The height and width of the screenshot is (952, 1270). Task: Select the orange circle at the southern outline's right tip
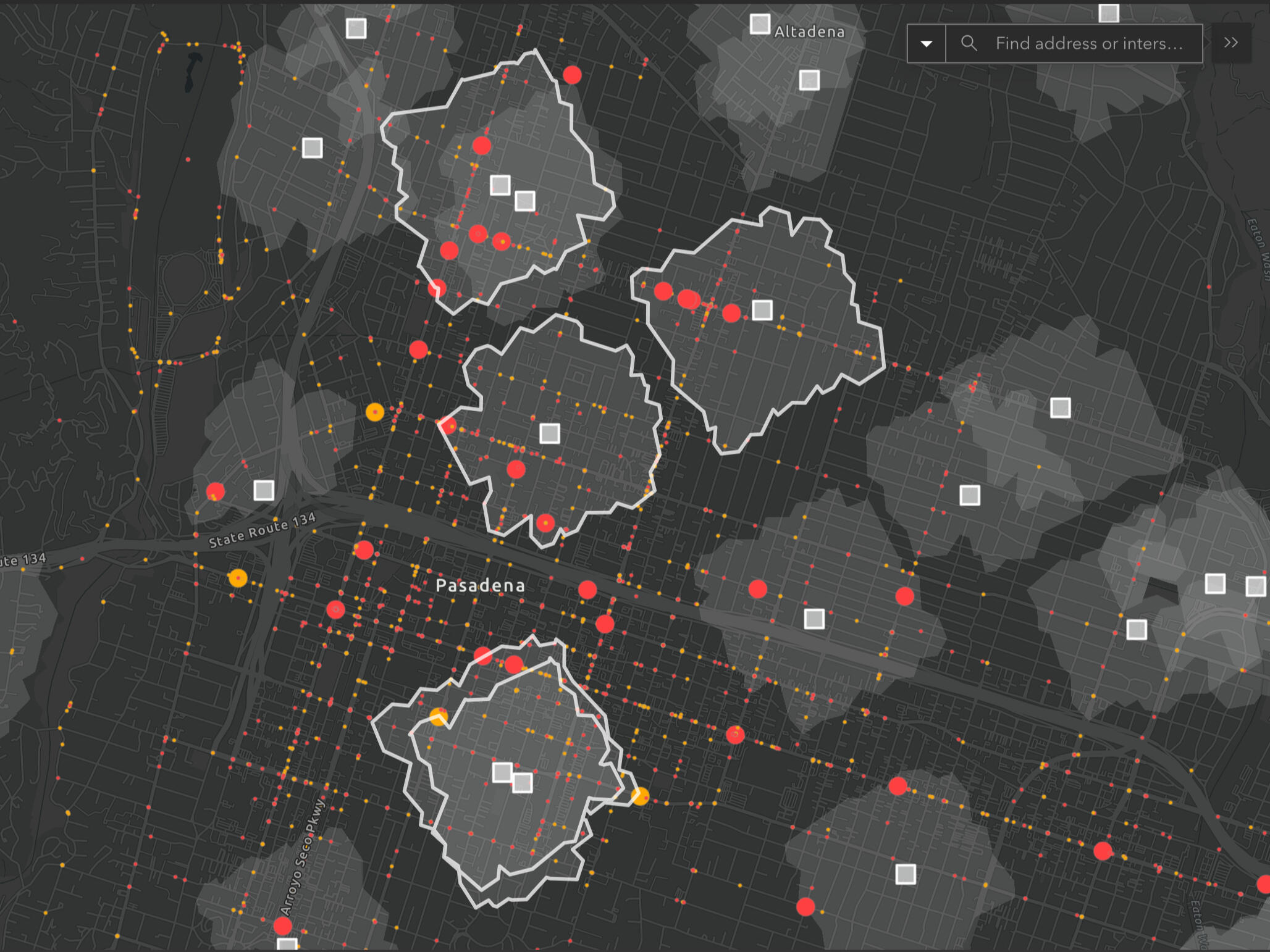click(x=640, y=796)
